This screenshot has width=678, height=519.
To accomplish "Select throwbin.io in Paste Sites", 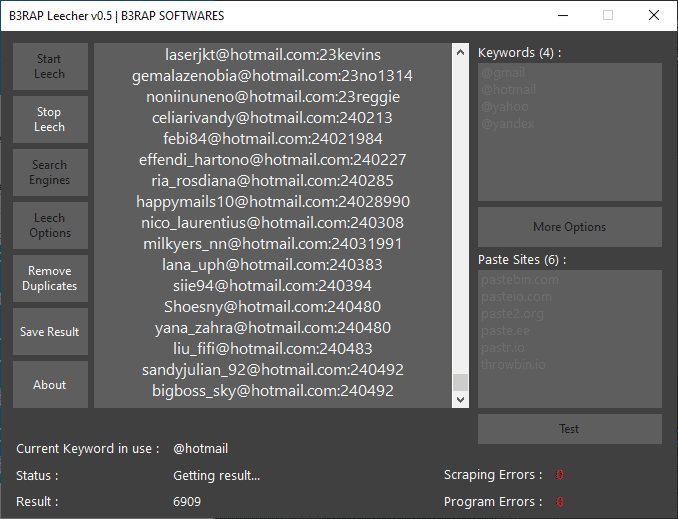I will click(x=513, y=365).
